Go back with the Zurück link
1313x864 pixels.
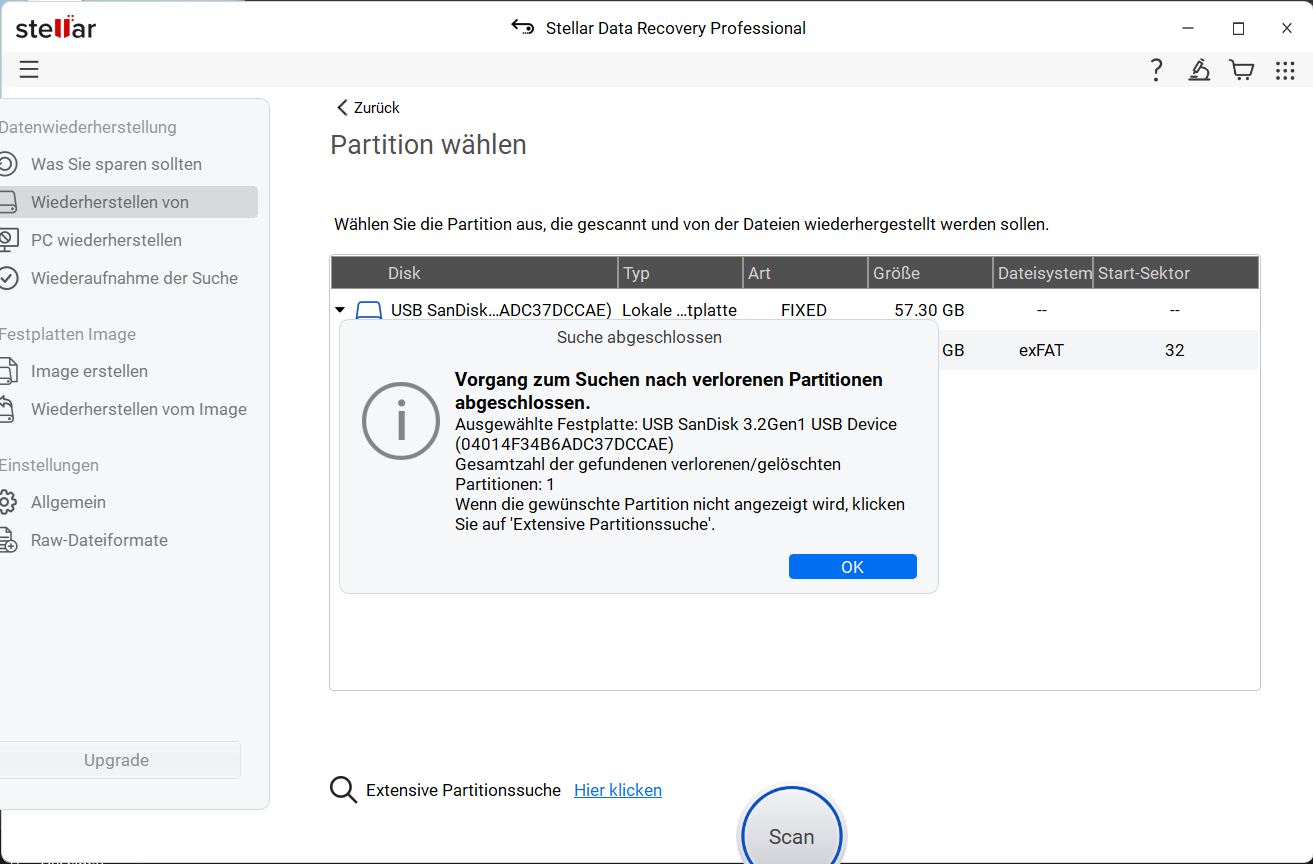tap(368, 107)
